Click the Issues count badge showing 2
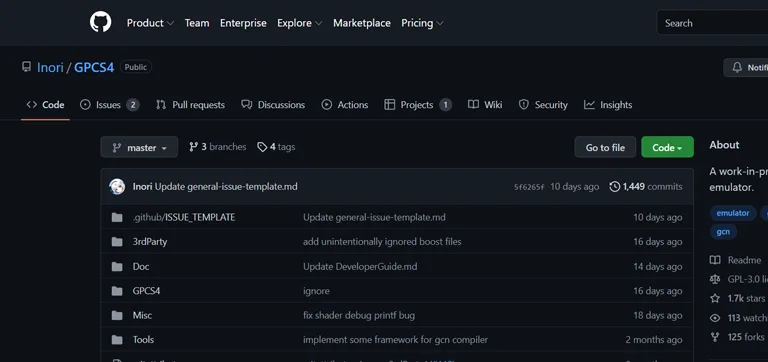 tap(132, 105)
